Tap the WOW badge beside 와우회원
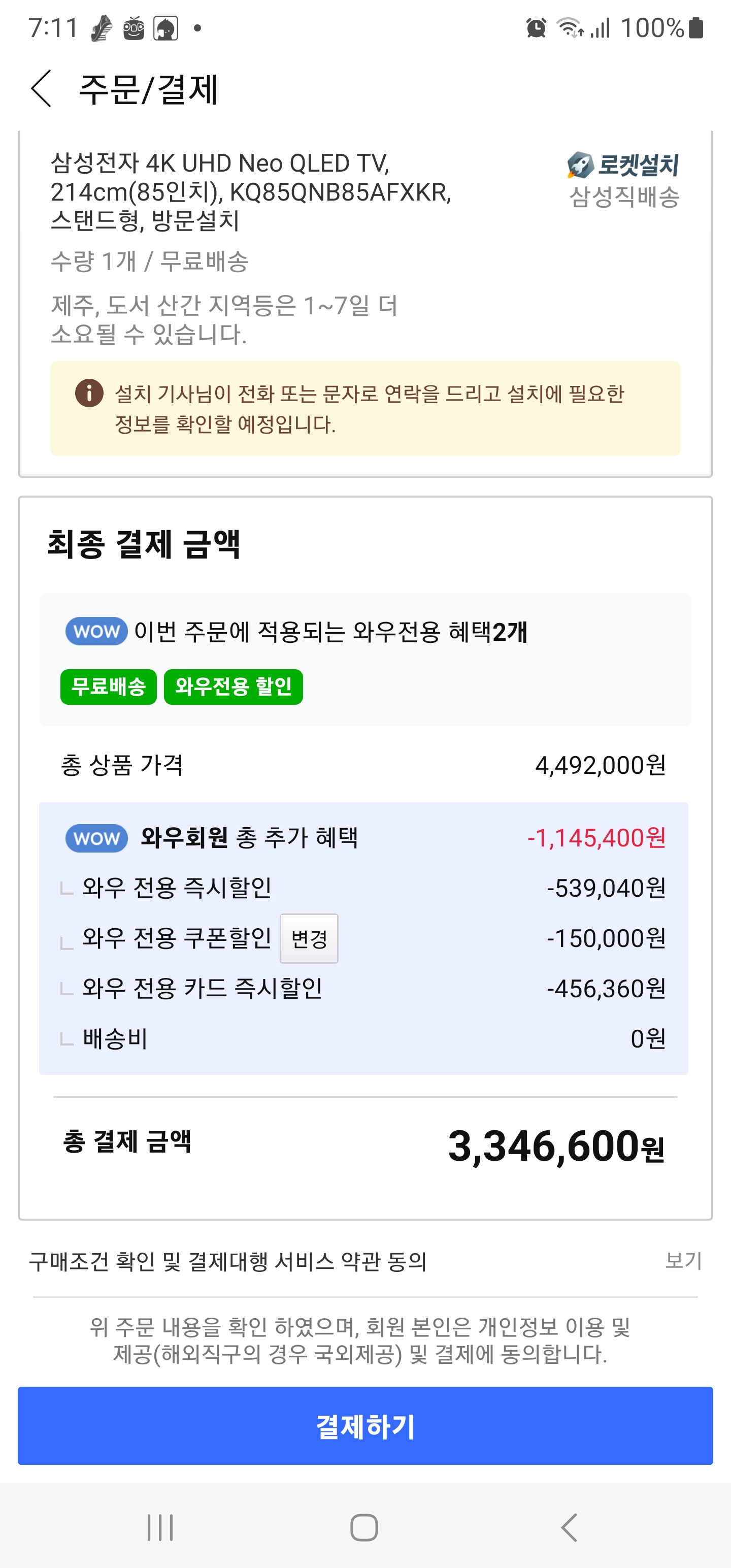The height and width of the screenshot is (1568, 731). coord(96,838)
